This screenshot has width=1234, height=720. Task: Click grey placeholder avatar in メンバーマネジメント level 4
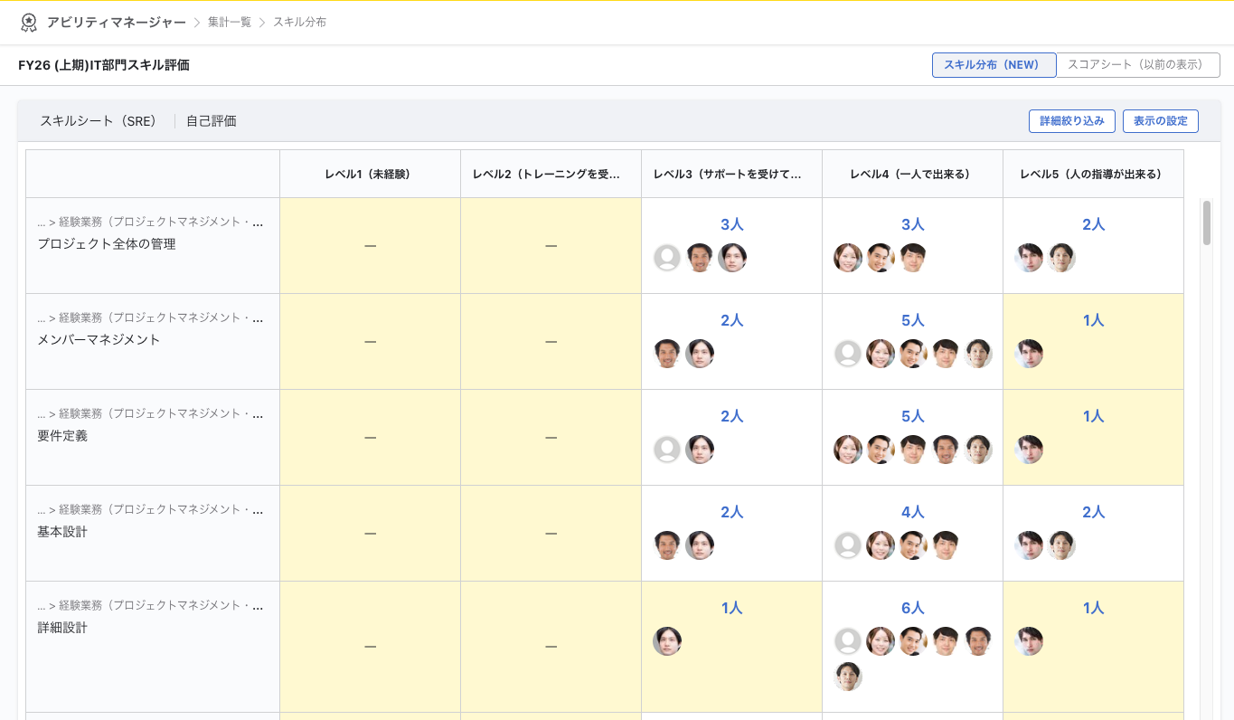tap(848, 354)
